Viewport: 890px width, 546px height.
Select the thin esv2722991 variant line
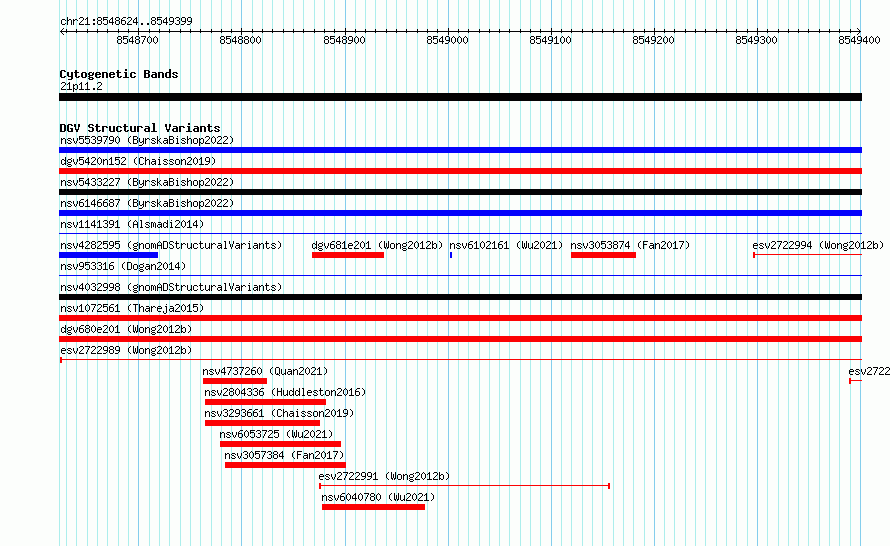[464, 486]
